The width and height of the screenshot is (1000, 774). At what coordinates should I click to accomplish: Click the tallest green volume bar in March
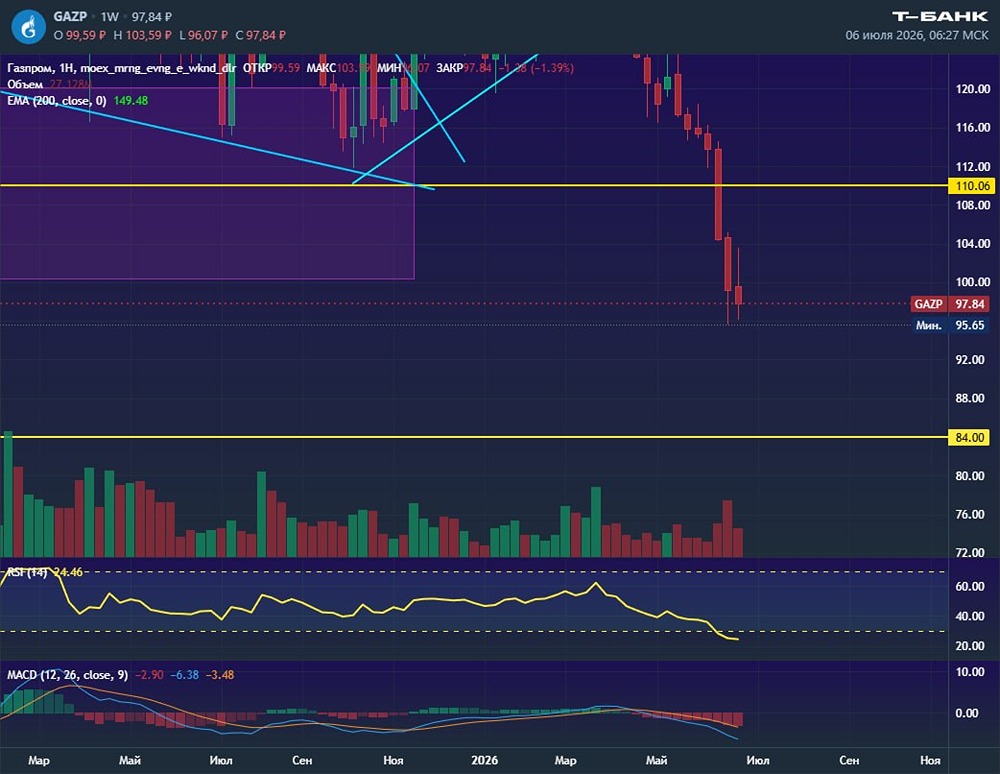click(8, 494)
